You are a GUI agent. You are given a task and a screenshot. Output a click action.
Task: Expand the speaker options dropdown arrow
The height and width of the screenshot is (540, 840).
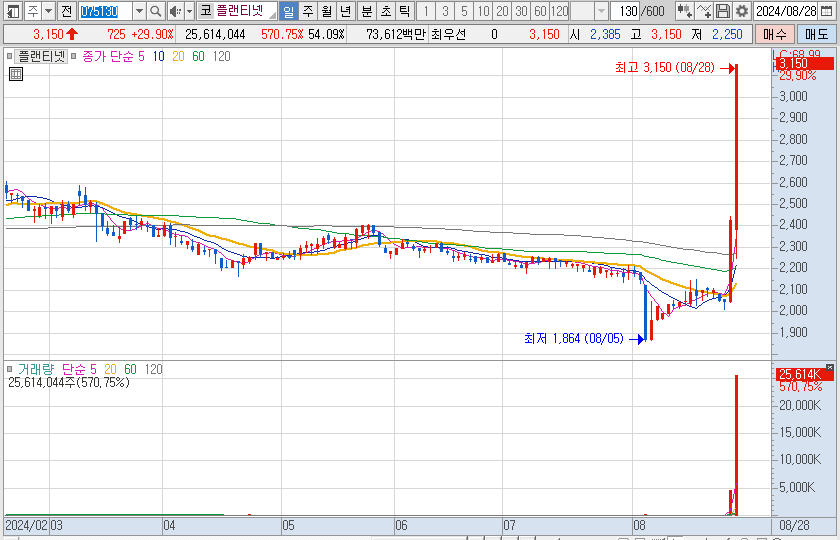tap(189, 11)
